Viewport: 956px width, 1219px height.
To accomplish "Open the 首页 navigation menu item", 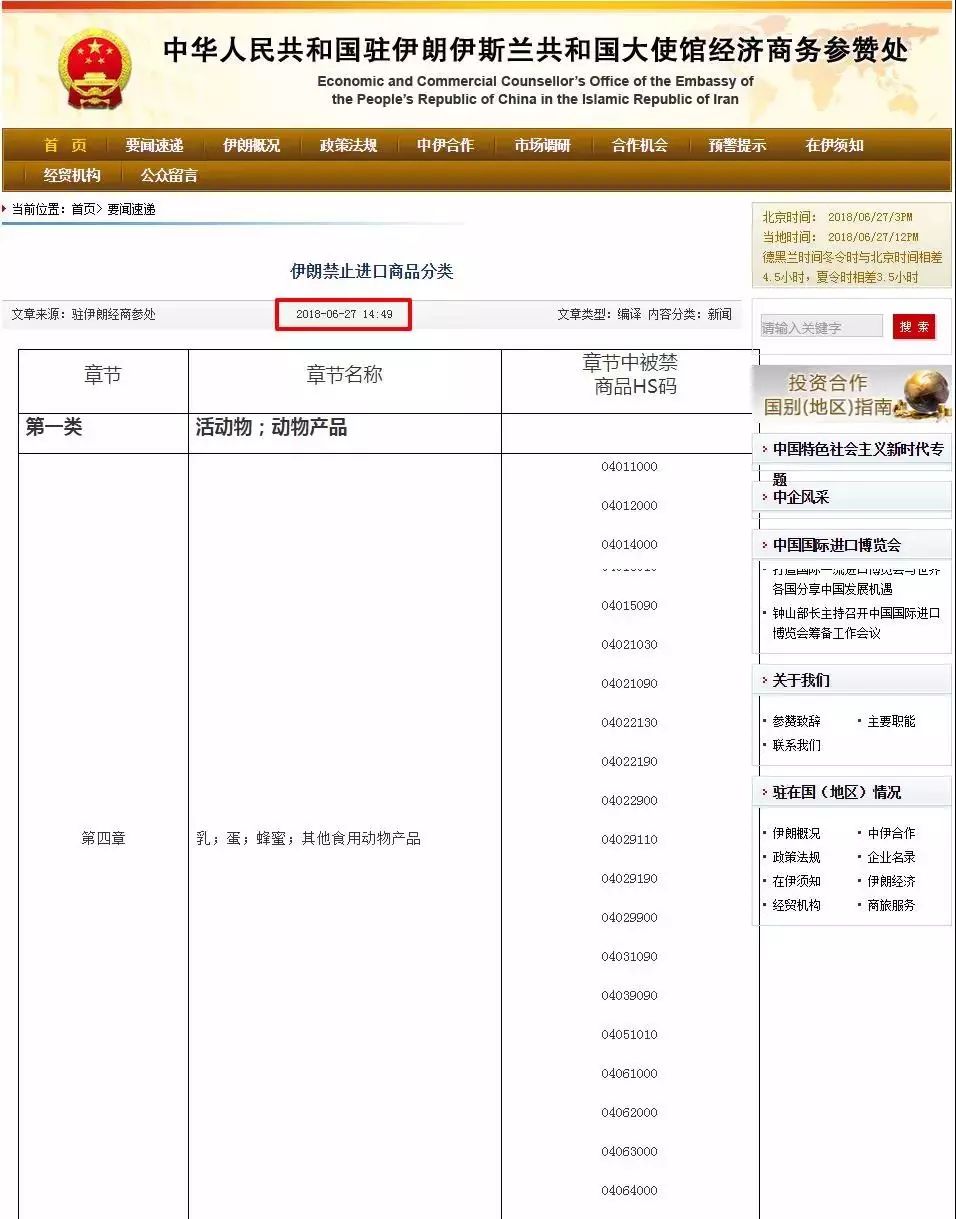I will pos(65,145).
